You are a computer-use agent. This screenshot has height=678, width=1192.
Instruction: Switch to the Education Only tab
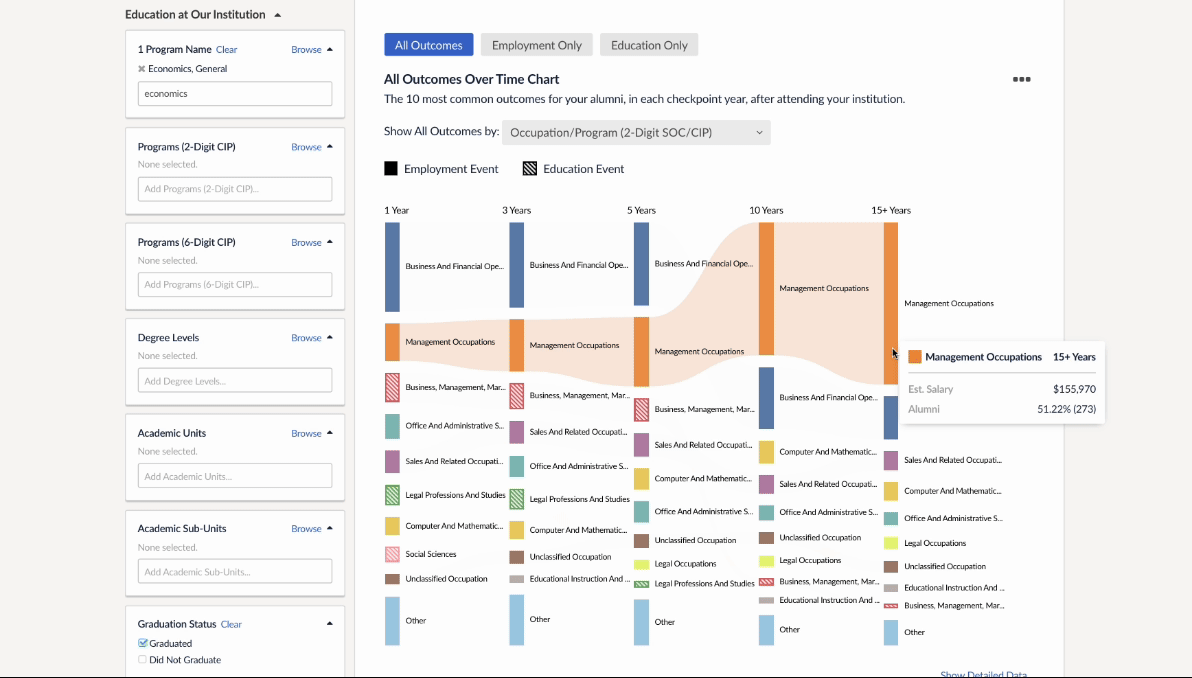649,45
